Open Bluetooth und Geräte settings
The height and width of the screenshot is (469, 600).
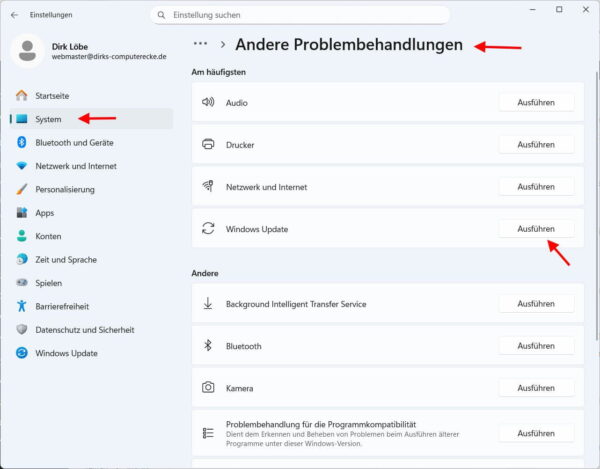click(91, 142)
